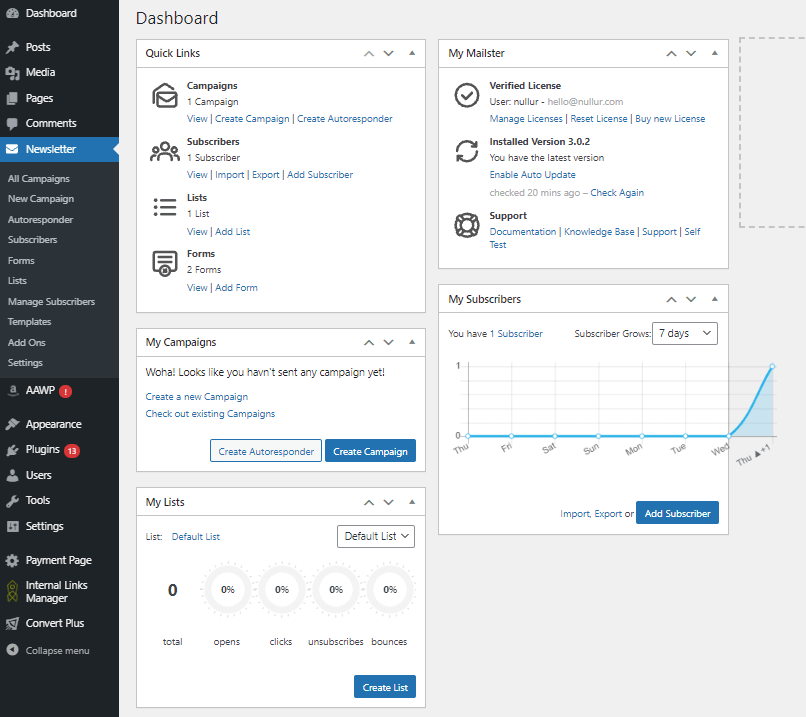Screen dimensions: 806x717
Task: Toggle the My Lists panel triangle
Action: (x=412, y=502)
